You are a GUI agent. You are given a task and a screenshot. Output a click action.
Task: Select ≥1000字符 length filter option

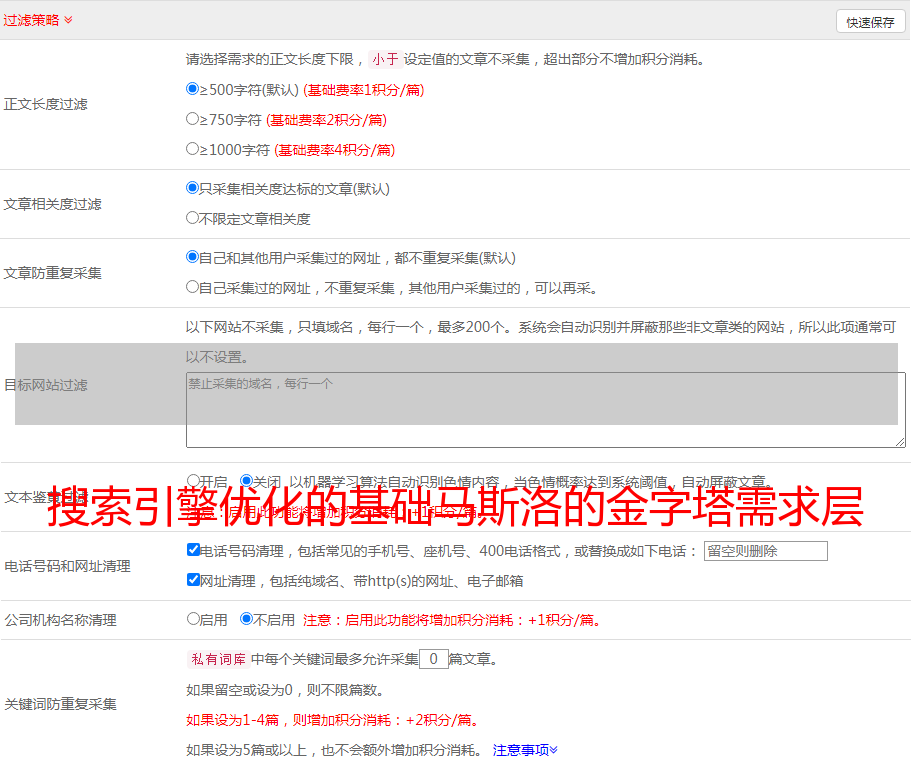pos(193,149)
